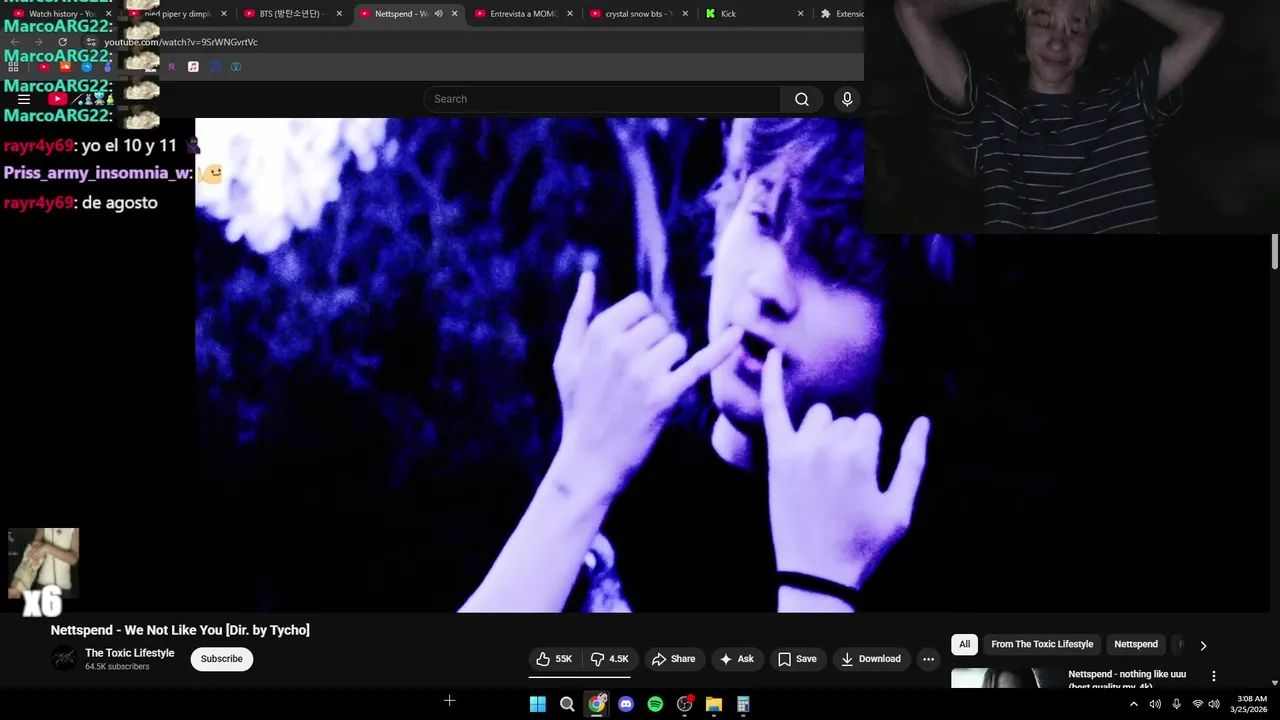
Task: Open the taskbar app with the red notification badge
Action: pos(685,704)
